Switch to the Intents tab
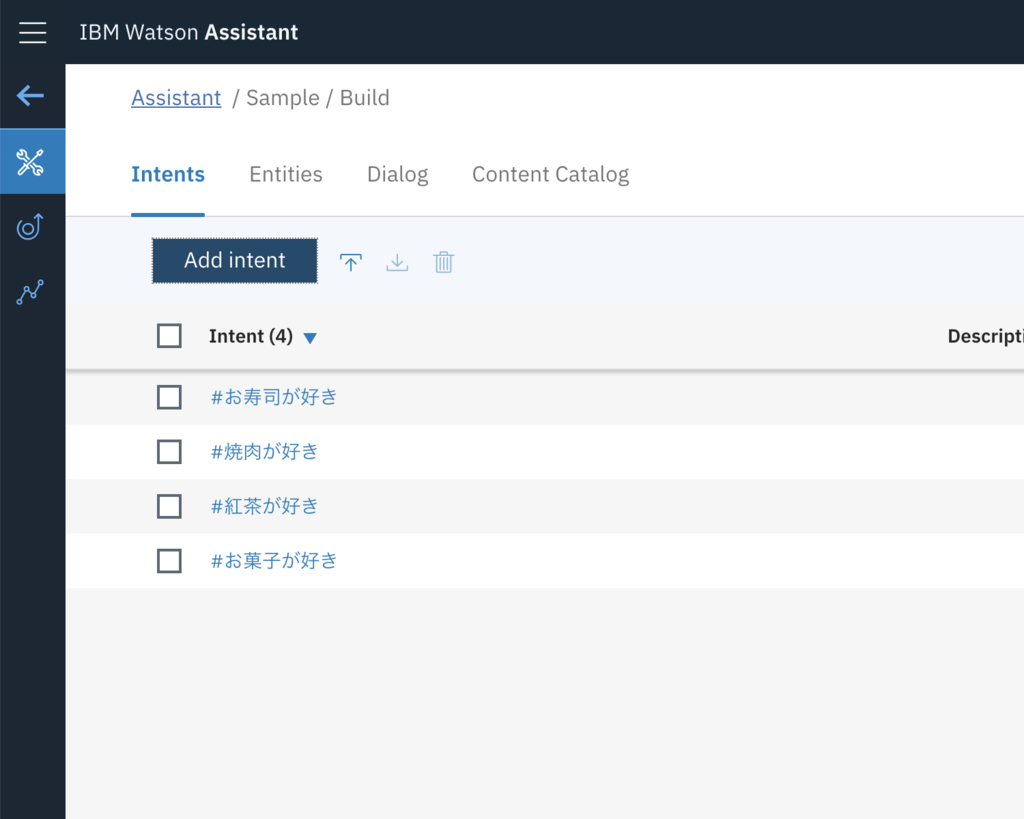 (168, 174)
